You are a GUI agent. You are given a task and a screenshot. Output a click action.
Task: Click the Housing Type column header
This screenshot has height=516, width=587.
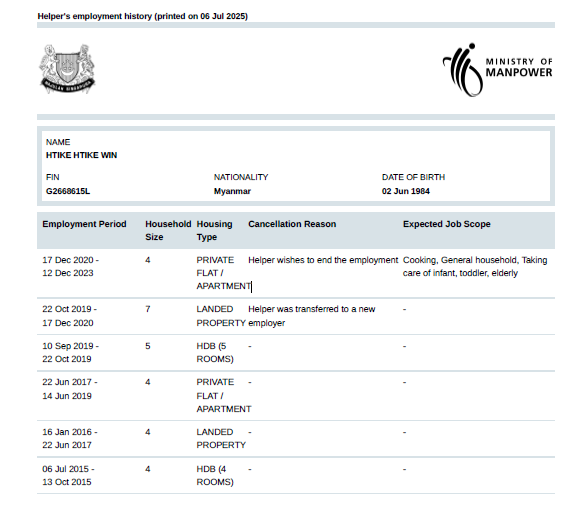(x=215, y=230)
